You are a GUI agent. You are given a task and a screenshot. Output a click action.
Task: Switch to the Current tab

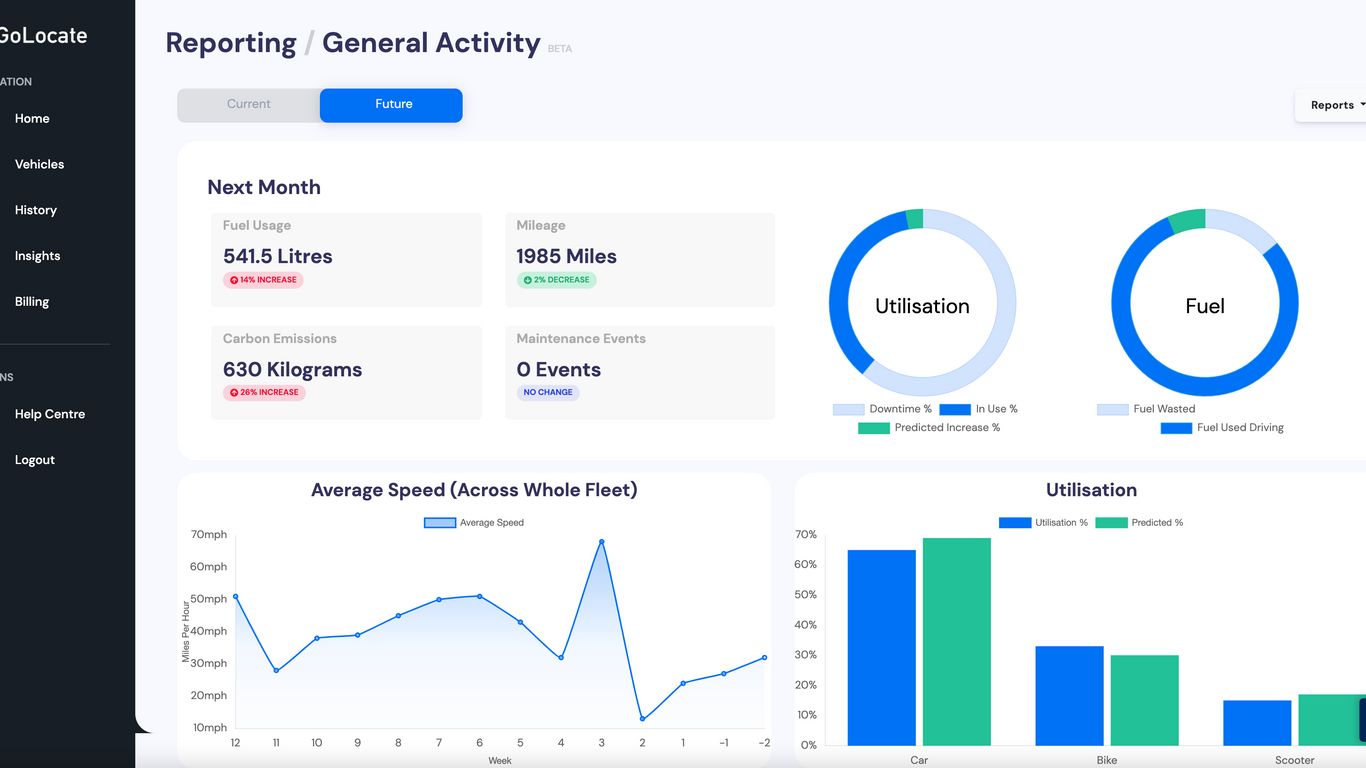(249, 105)
